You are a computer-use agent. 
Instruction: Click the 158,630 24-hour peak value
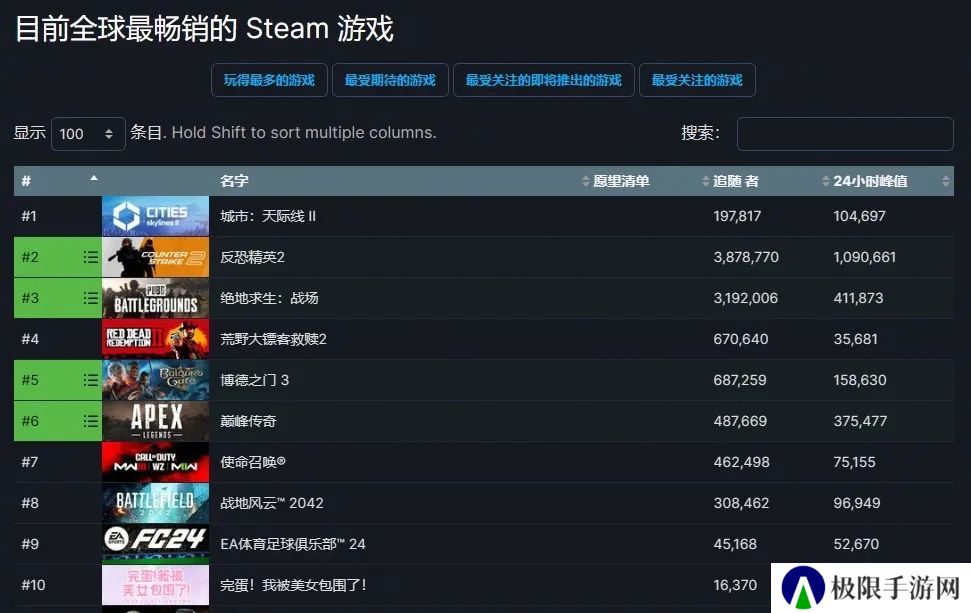[860, 380]
